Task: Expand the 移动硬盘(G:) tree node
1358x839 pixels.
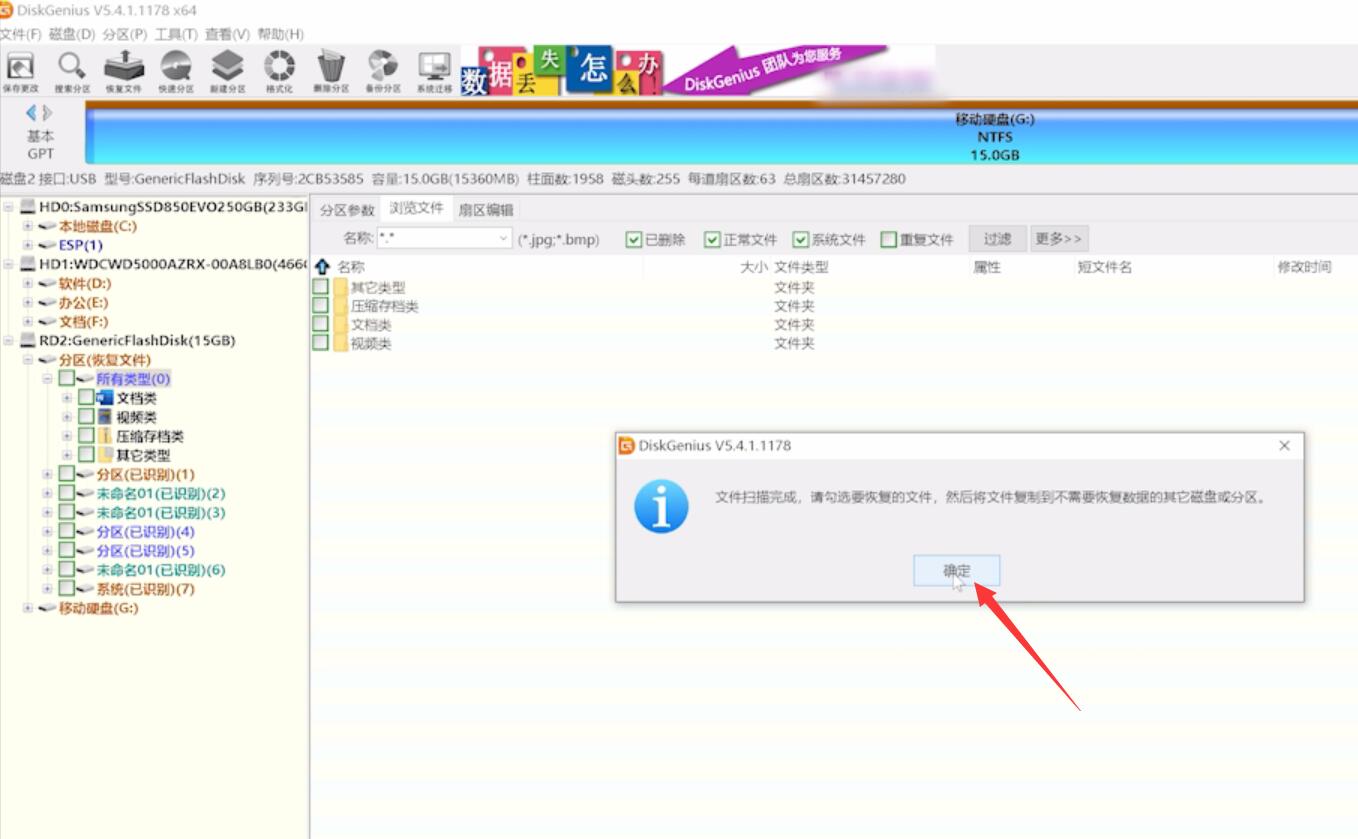Action: [28, 608]
